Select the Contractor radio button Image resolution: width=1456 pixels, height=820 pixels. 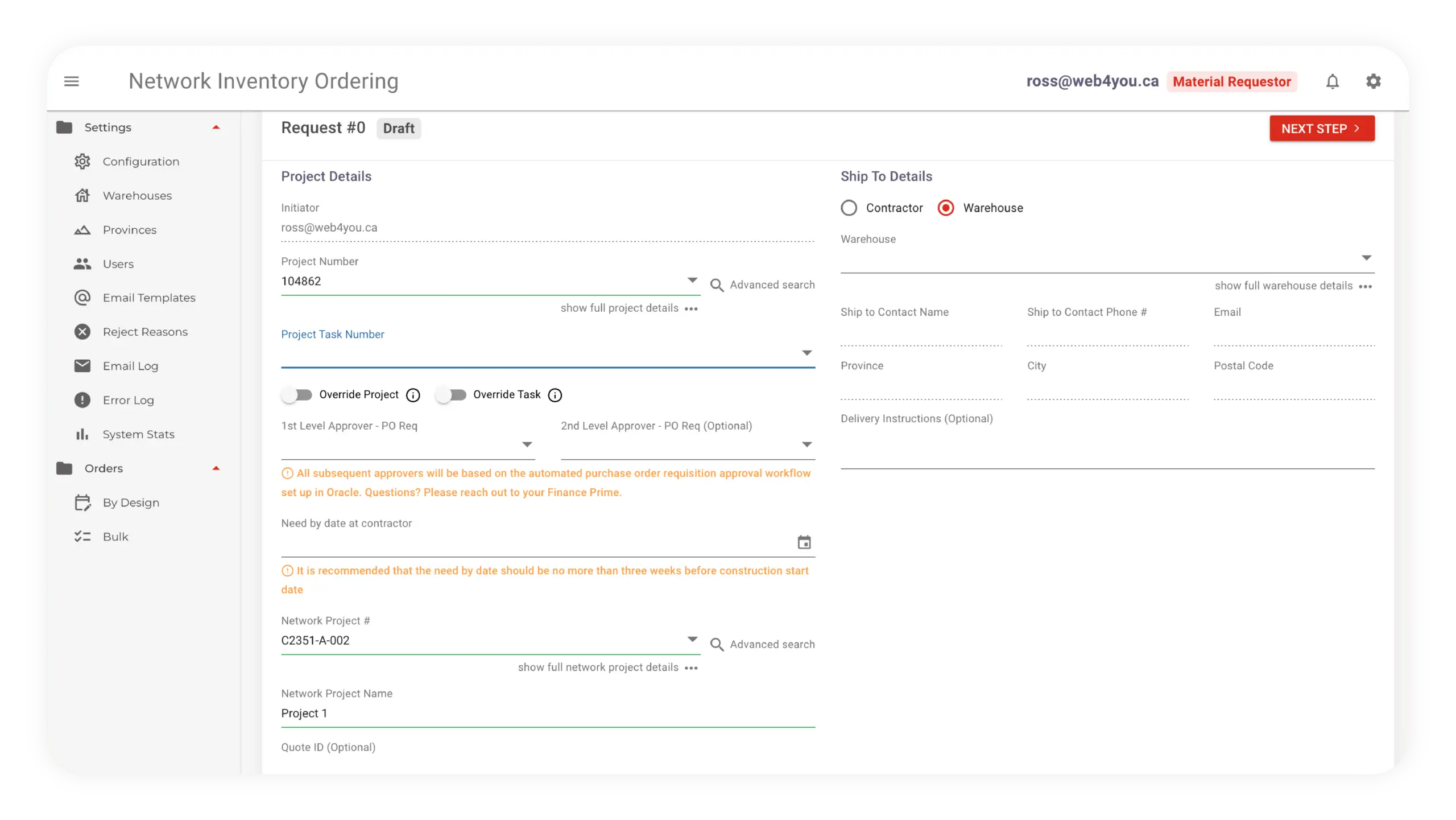849,208
